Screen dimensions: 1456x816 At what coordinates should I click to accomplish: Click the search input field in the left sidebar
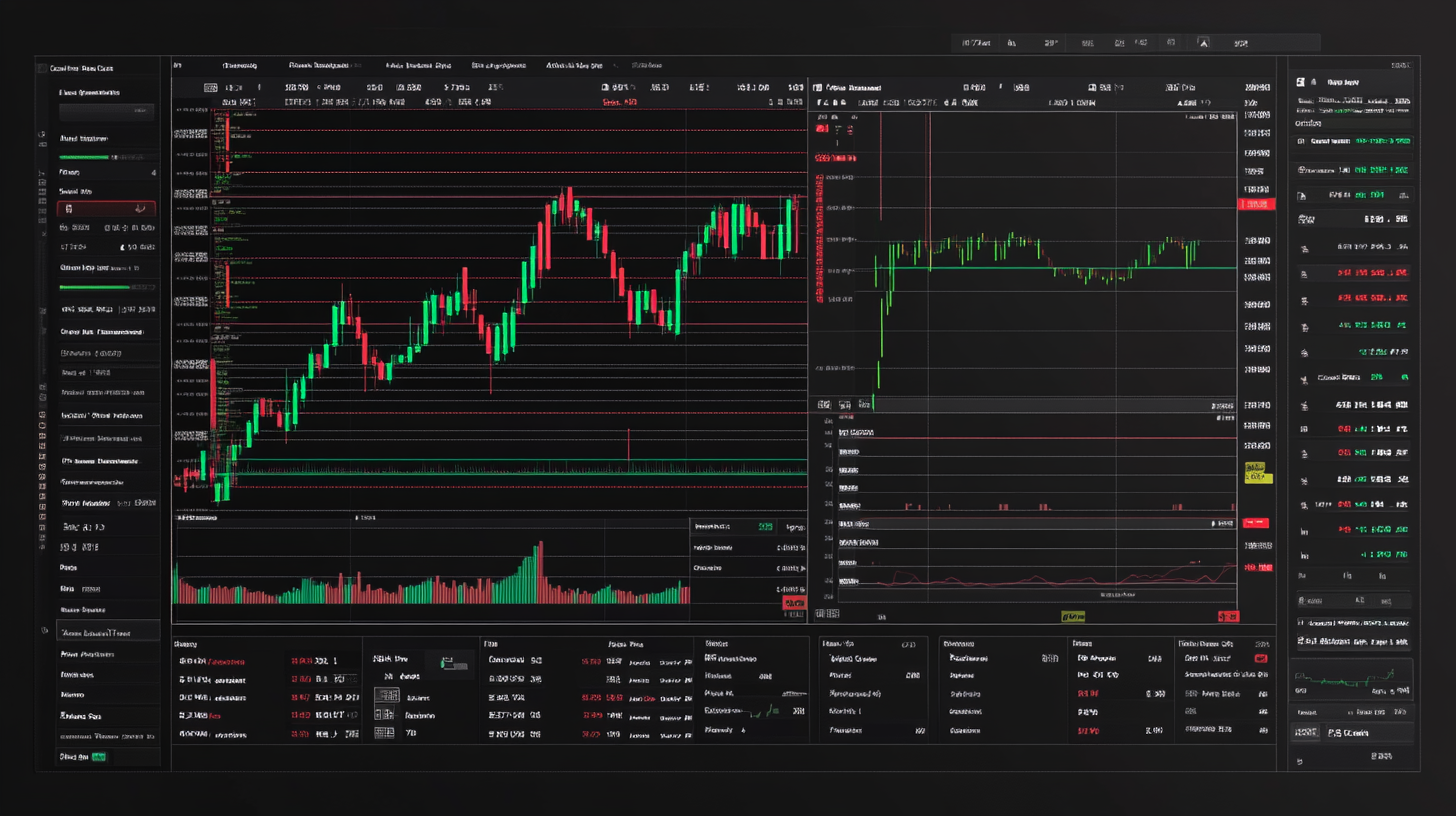coord(105,111)
